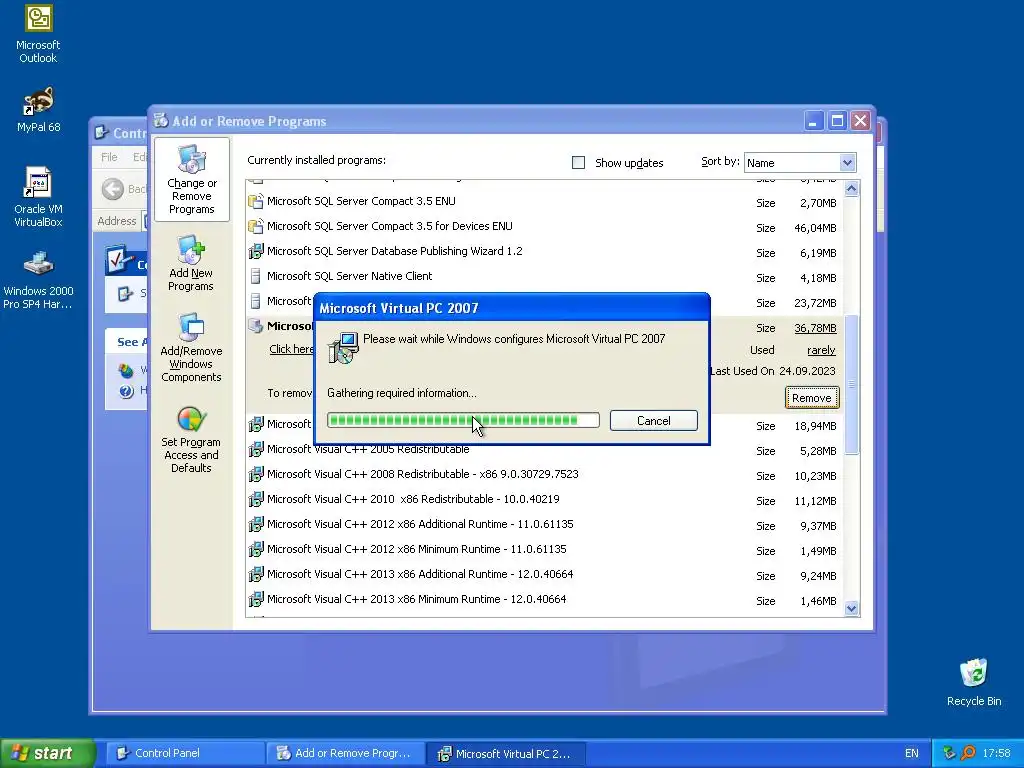Click icon of Visual C++ 2008 Redistributable entry
The image size is (1024, 768).
click(x=256, y=474)
